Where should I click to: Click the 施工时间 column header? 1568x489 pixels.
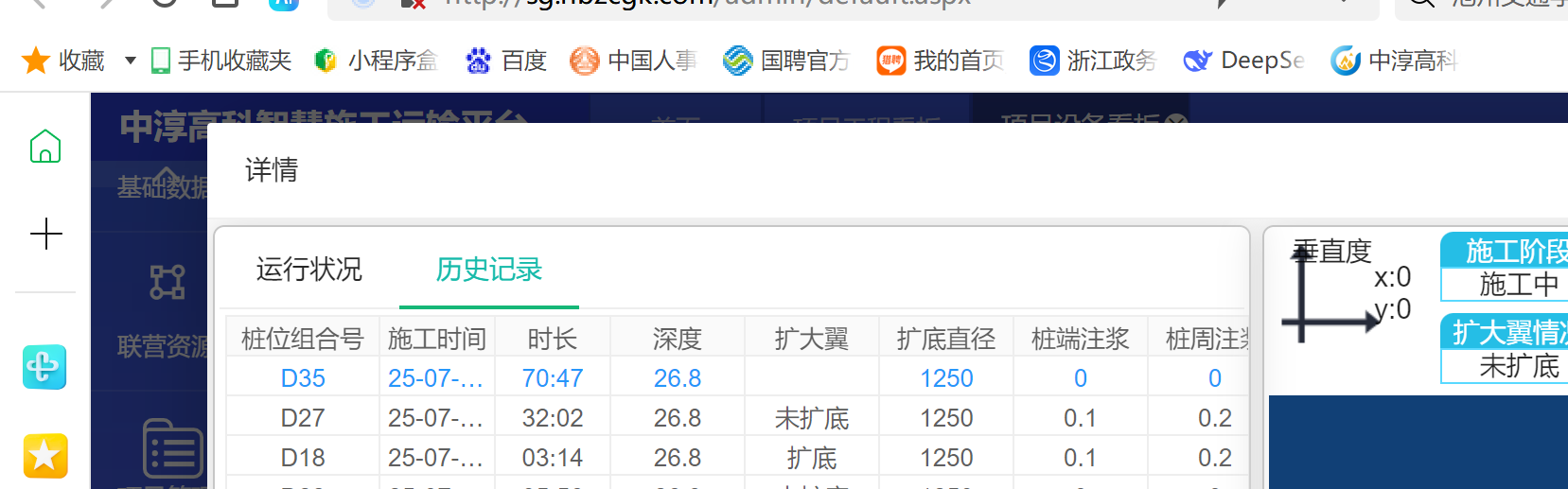click(436, 339)
